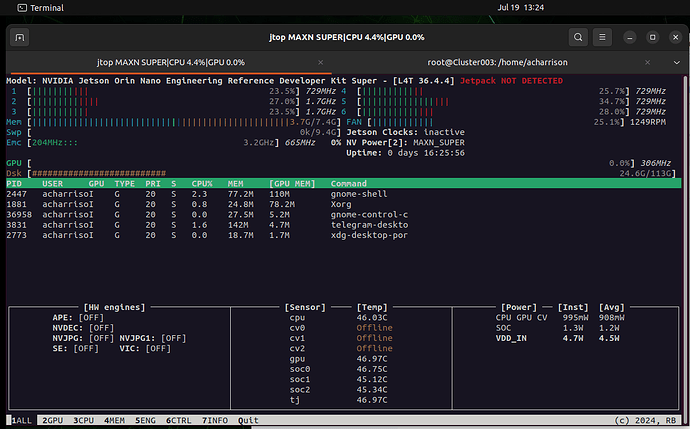
Task: Select the Xorg process row
Action: point(343,204)
